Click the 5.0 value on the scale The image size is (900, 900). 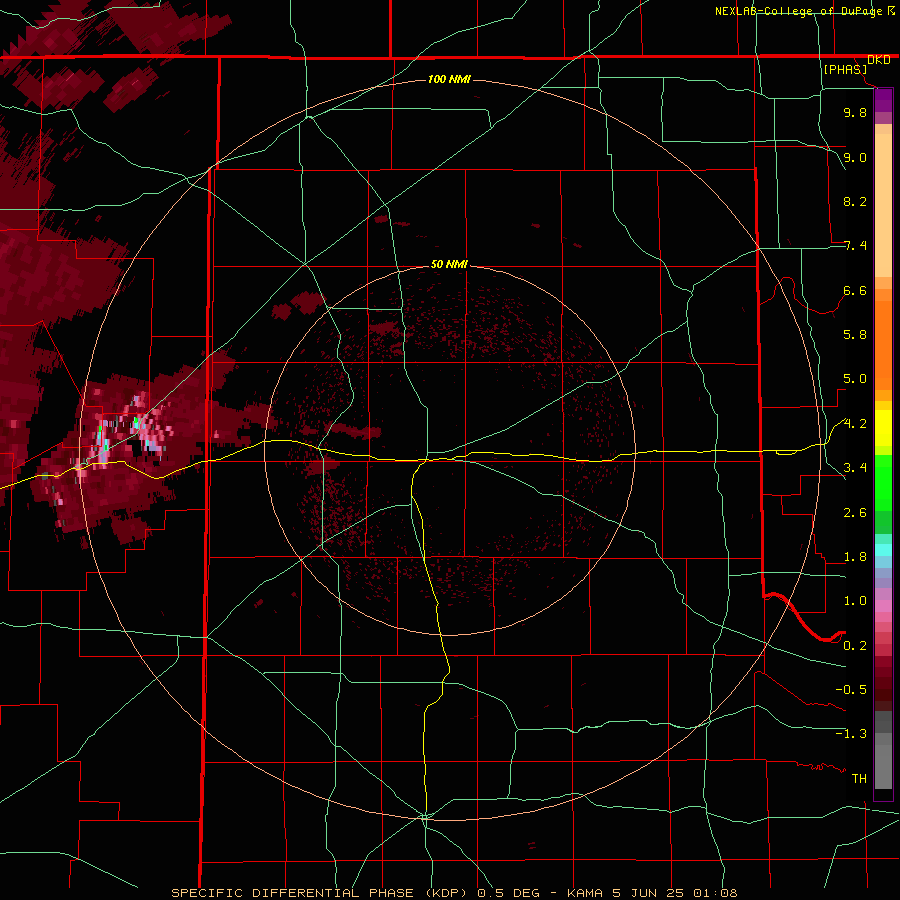pyautogui.click(x=855, y=379)
